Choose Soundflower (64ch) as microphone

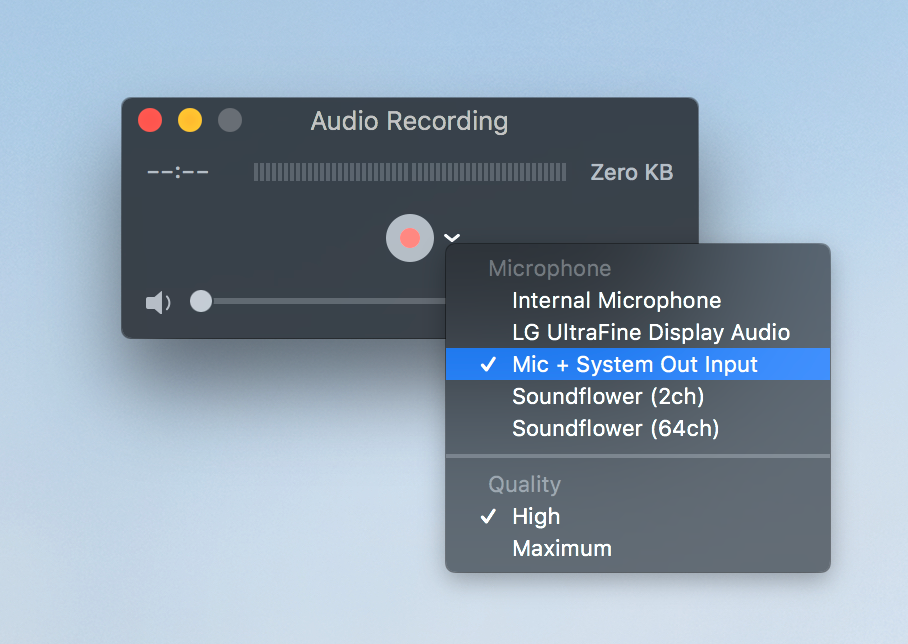[x=638, y=429]
